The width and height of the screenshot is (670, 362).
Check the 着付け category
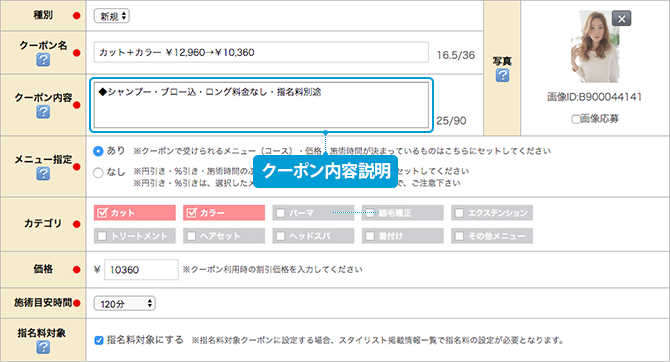tap(403, 236)
